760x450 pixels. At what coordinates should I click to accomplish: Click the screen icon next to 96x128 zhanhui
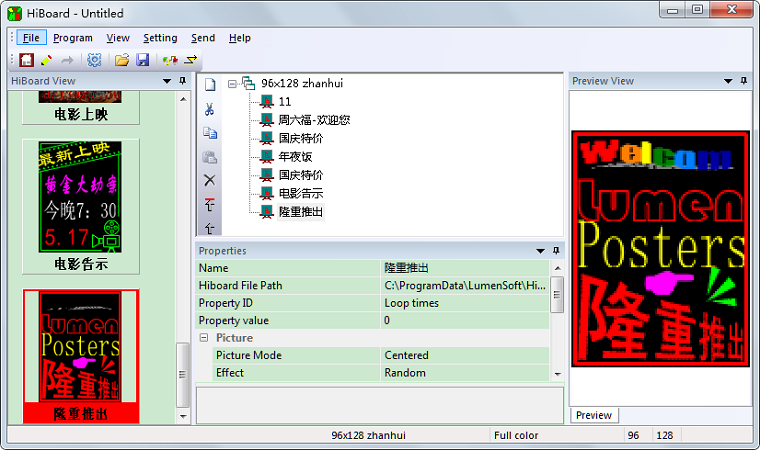pos(249,83)
